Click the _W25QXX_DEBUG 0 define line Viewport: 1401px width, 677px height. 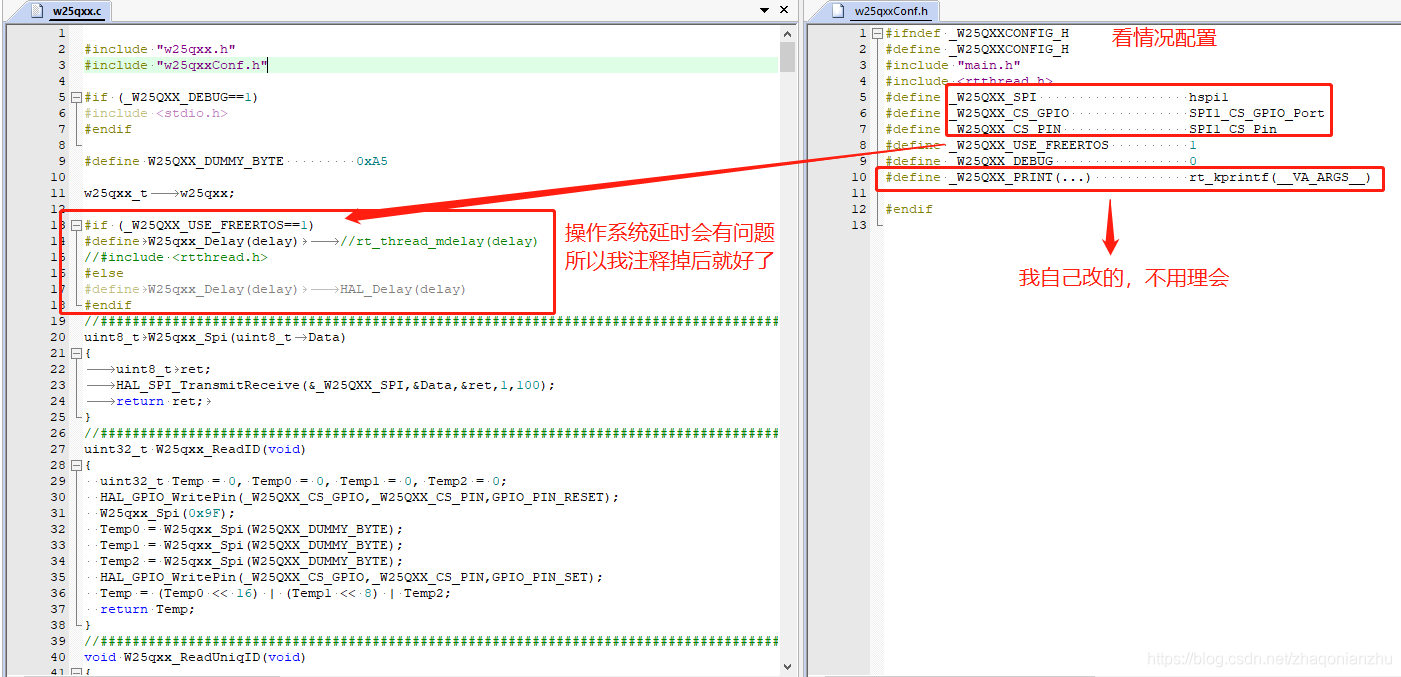(x=1041, y=161)
